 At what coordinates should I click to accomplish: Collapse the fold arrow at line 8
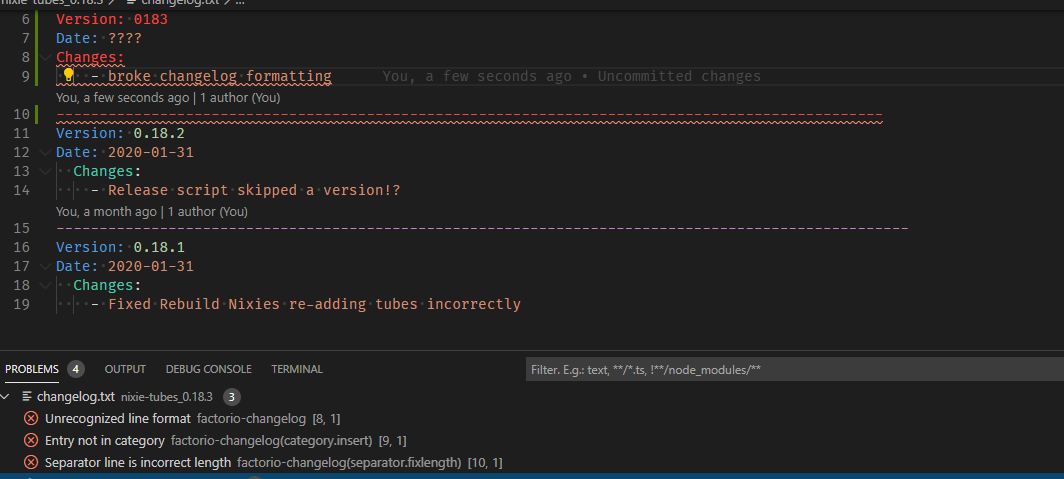click(44, 57)
